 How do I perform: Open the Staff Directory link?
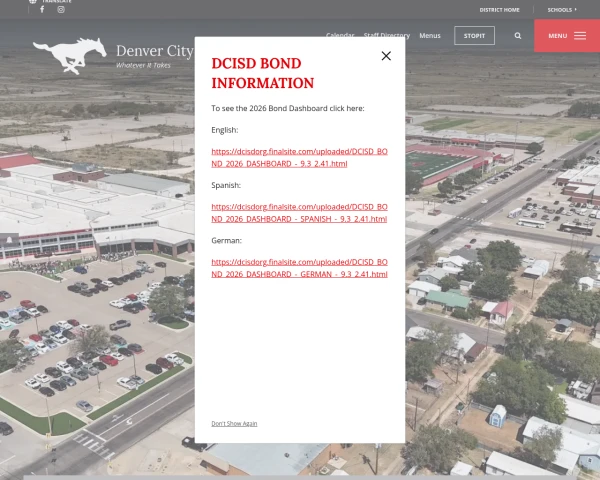click(x=386, y=36)
